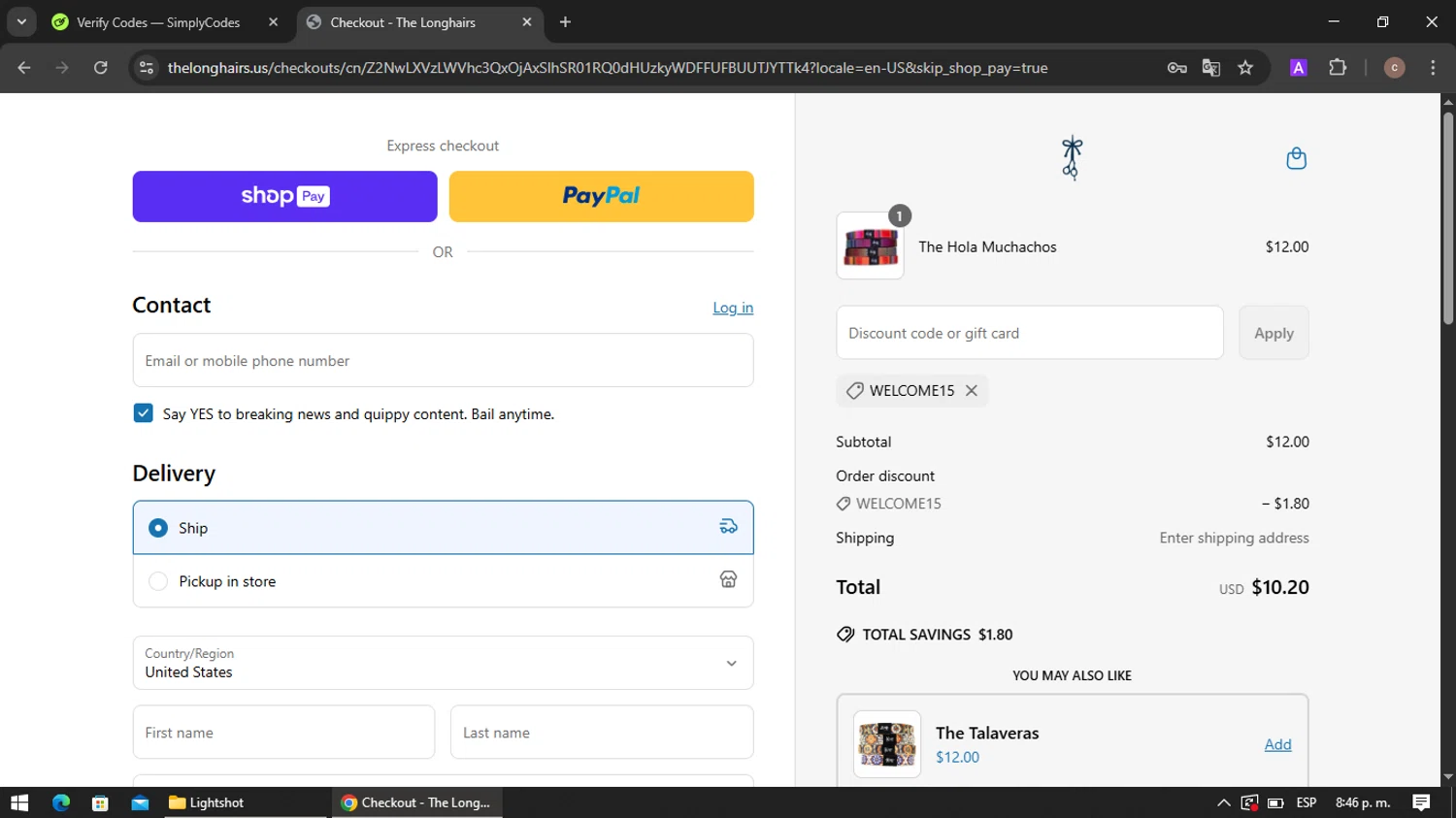Click the ESP language indicator
The width and height of the screenshot is (1456, 818).
tap(1307, 802)
